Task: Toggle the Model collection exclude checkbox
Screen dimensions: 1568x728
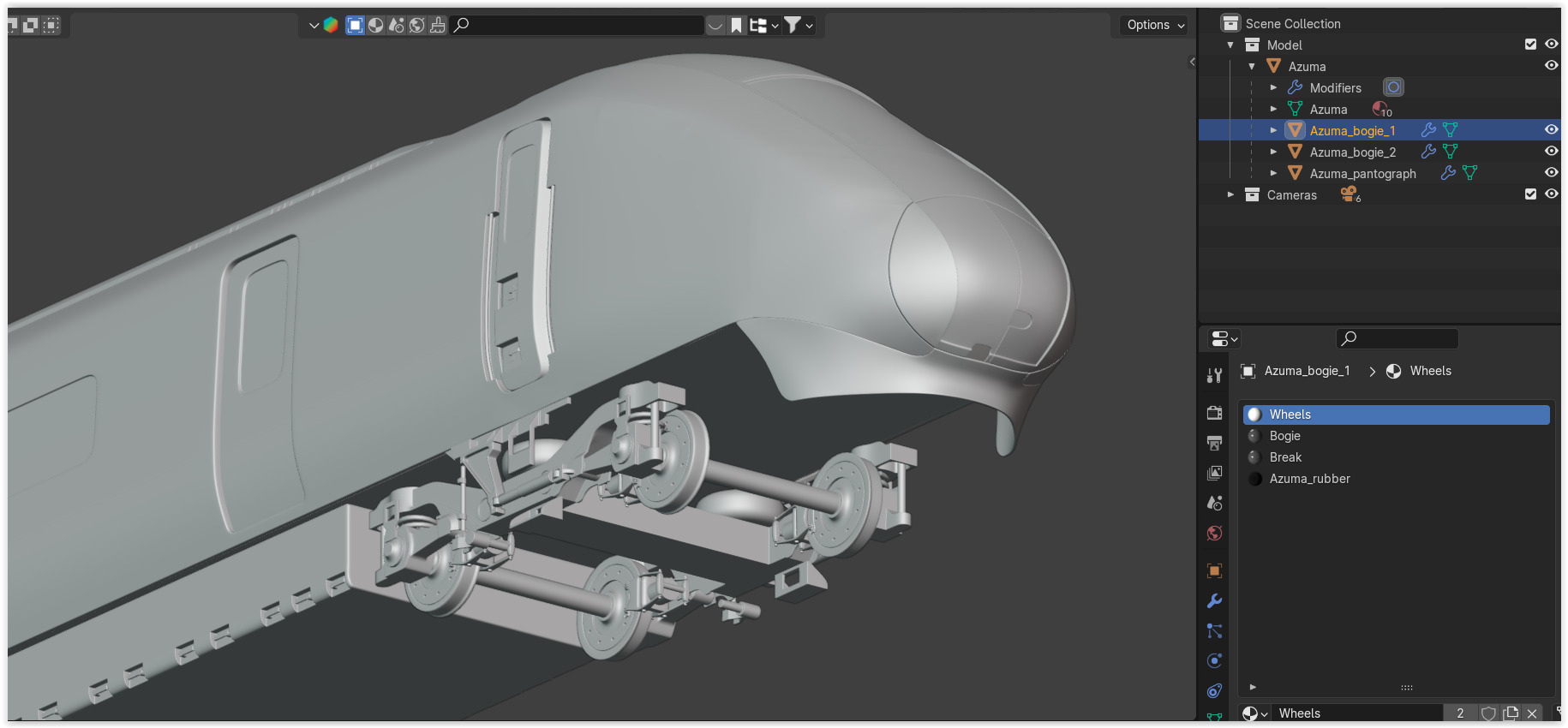Action: point(1530,45)
